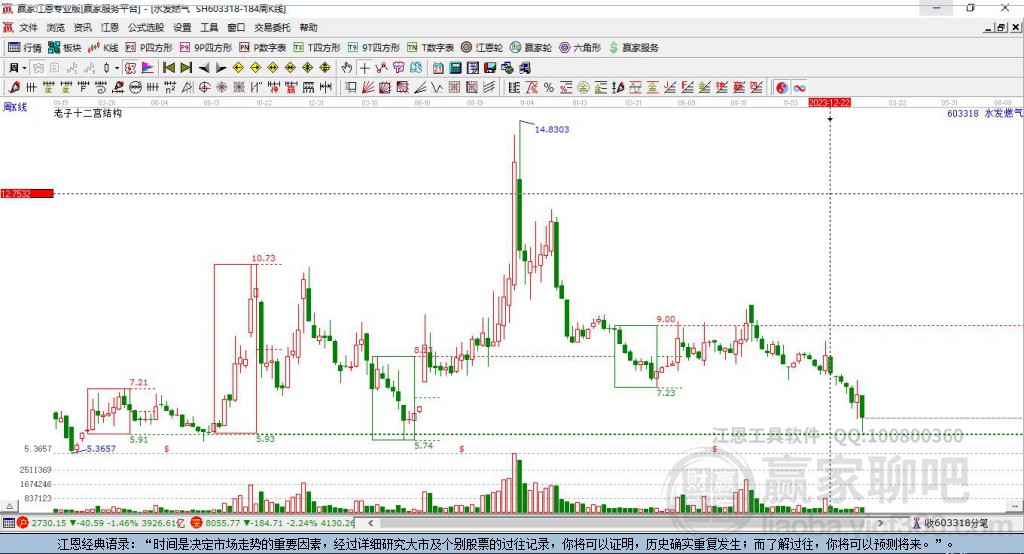Click the blue infinity loop icon

(x=799, y=88)
